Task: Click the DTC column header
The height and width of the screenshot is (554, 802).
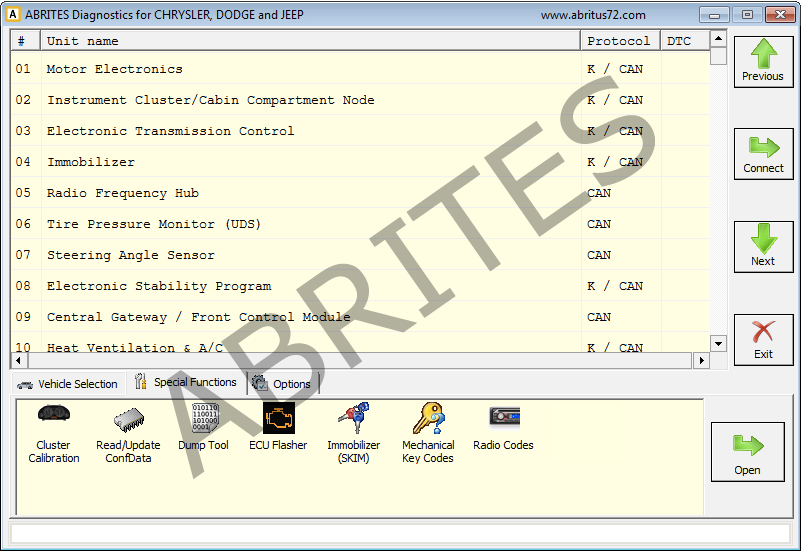Action: click(685, 41)
